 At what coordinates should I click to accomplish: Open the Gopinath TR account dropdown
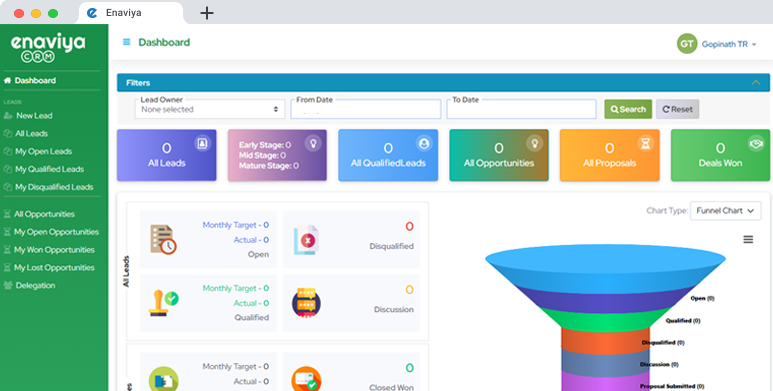(729, 44)
